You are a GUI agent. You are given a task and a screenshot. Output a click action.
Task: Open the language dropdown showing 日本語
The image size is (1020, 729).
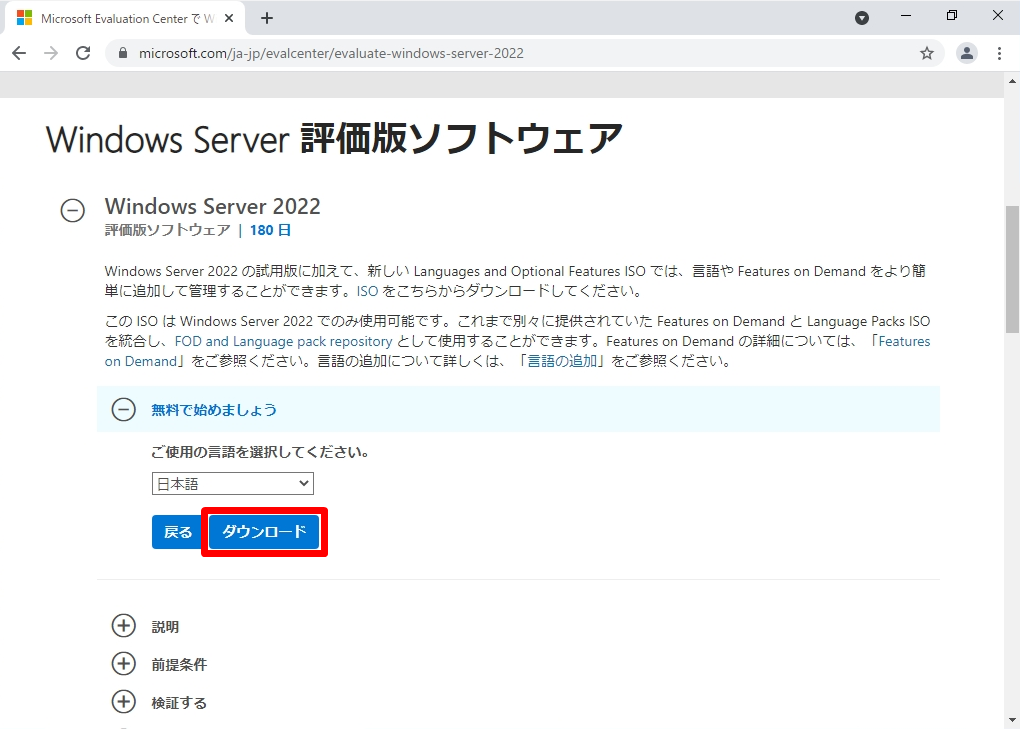pos(233,483)
